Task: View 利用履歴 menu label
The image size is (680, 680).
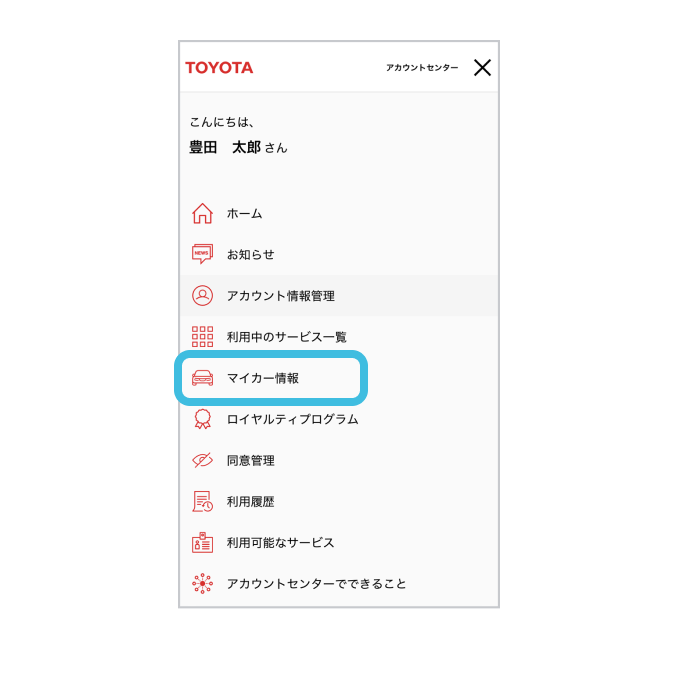Action: pyautogui.click(x=250, y=501)
